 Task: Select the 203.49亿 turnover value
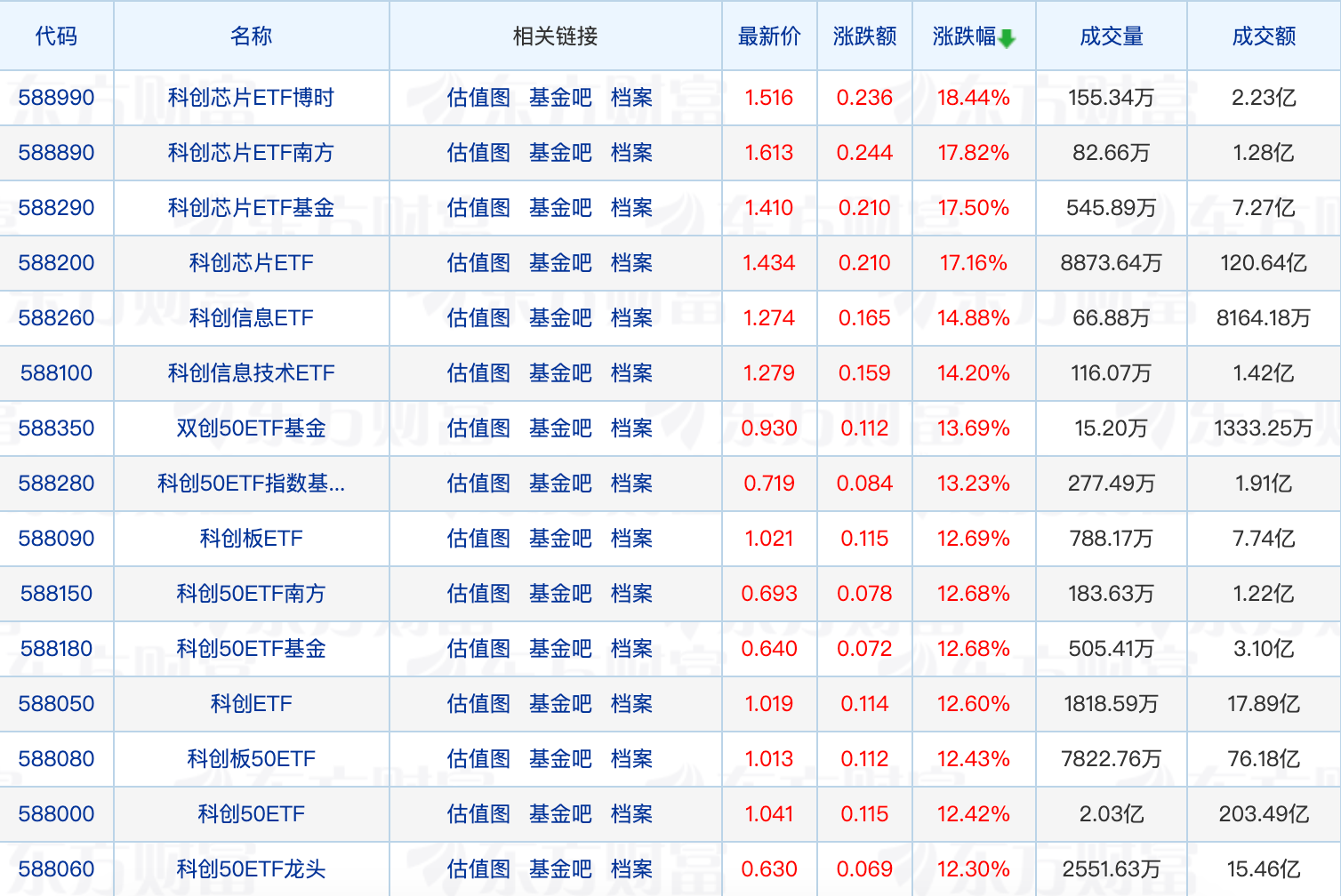click(x=1264, y=814)
